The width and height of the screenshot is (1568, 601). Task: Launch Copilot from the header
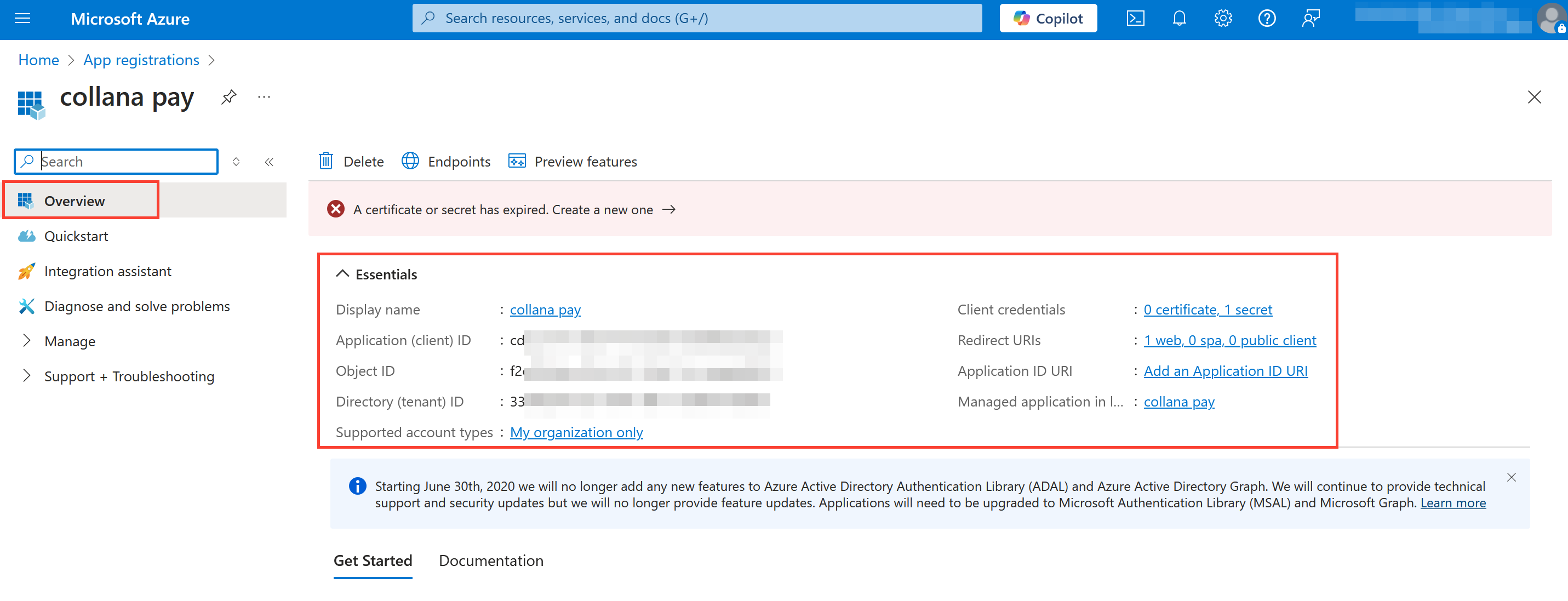[1048, 18]
